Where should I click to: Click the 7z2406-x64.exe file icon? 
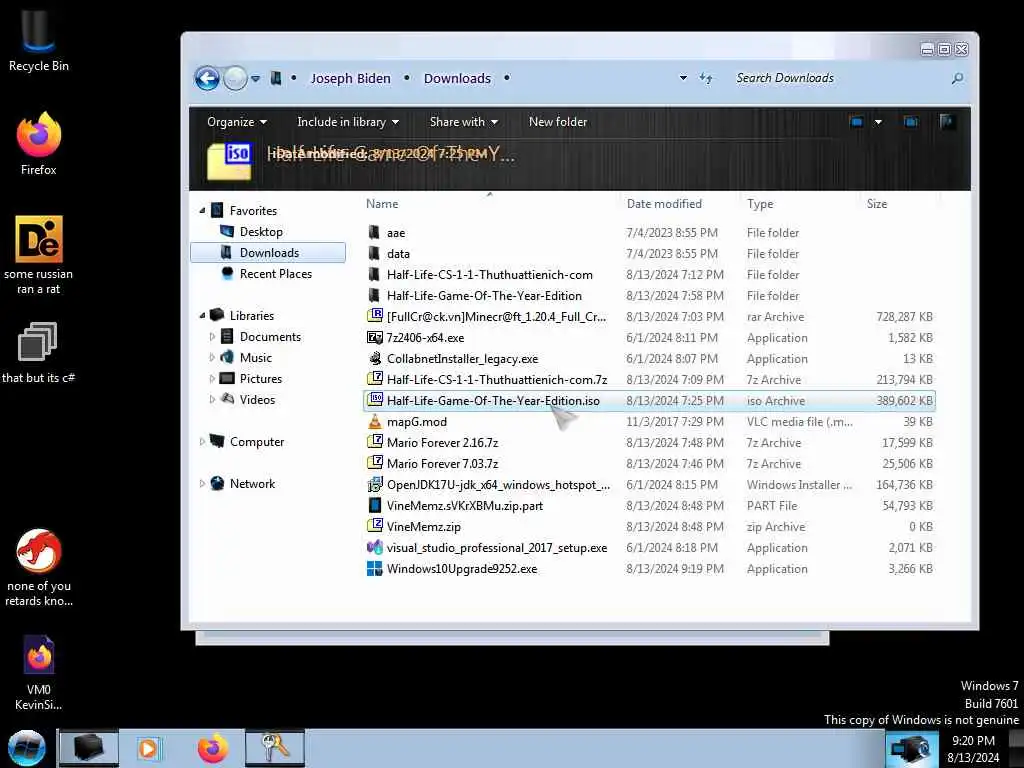(375, 338)
